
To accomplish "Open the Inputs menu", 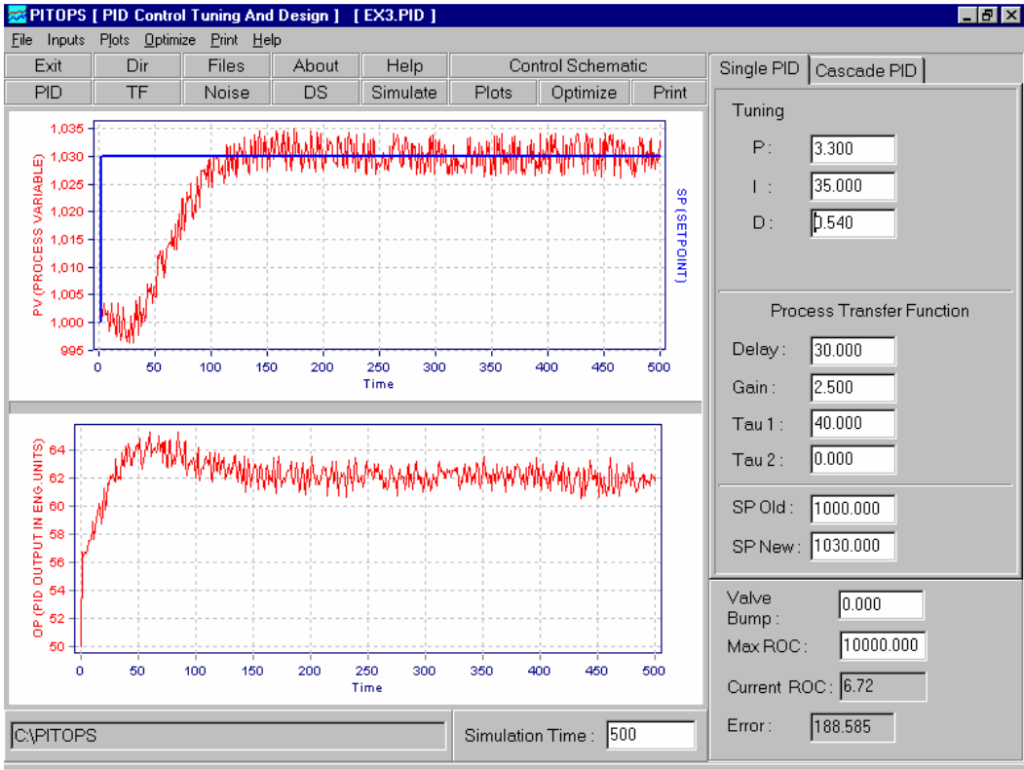I will point(66,40).
